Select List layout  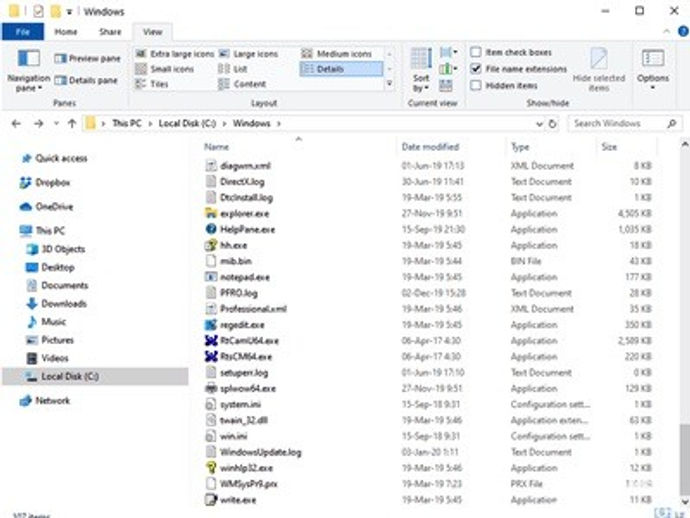233,69
